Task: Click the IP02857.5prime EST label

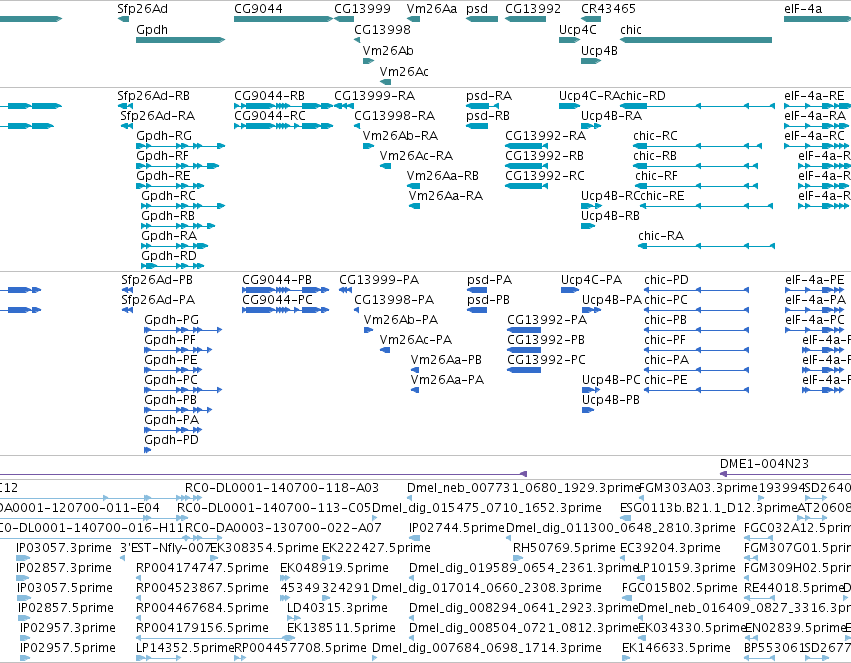Action: pos(66,608)
